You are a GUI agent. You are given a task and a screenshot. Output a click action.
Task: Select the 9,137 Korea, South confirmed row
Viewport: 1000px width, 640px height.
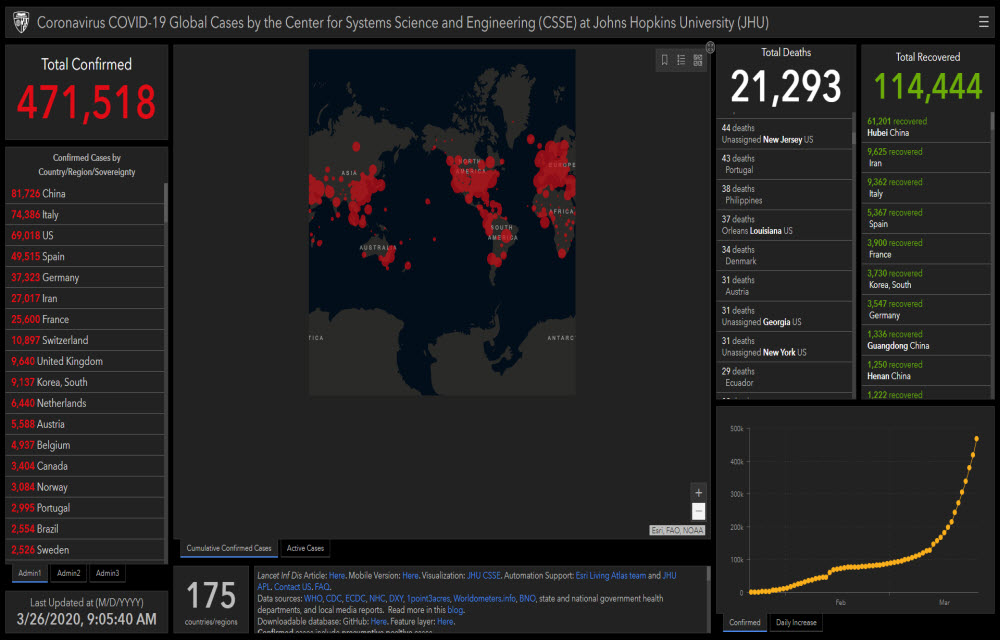(x=85, y=382)
